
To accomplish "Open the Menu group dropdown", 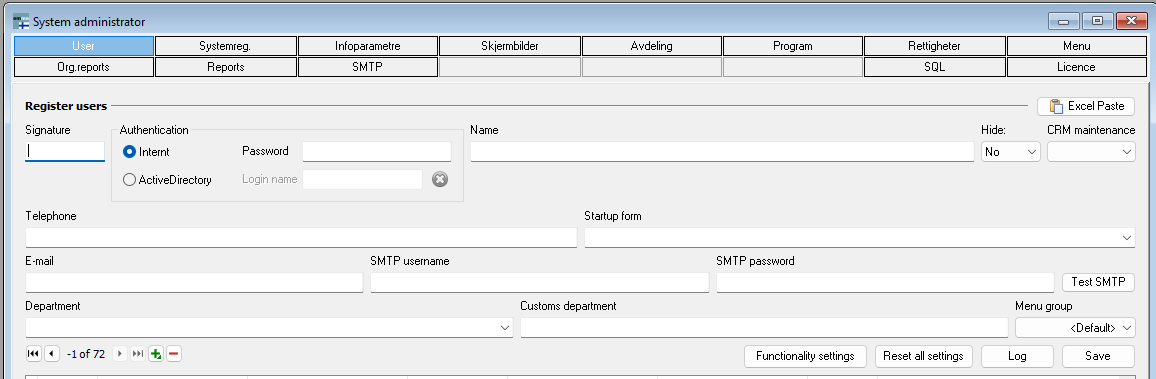I will (1075, 327).
